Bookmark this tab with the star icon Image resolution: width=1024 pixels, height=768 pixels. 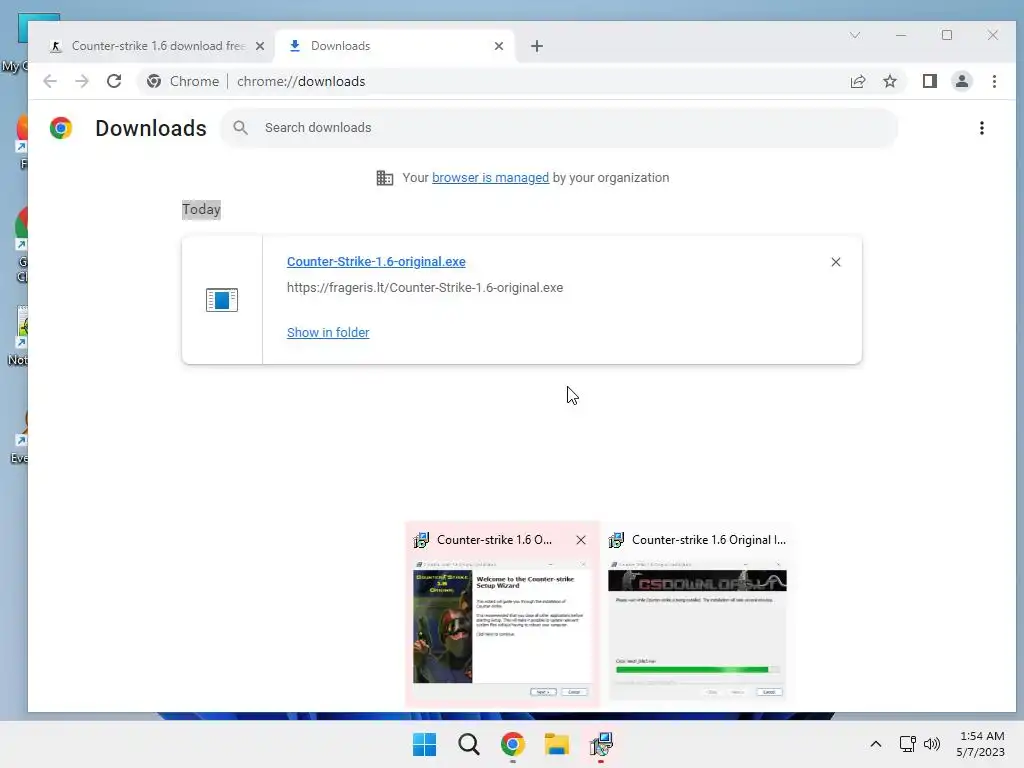click(x=889, y=81)
